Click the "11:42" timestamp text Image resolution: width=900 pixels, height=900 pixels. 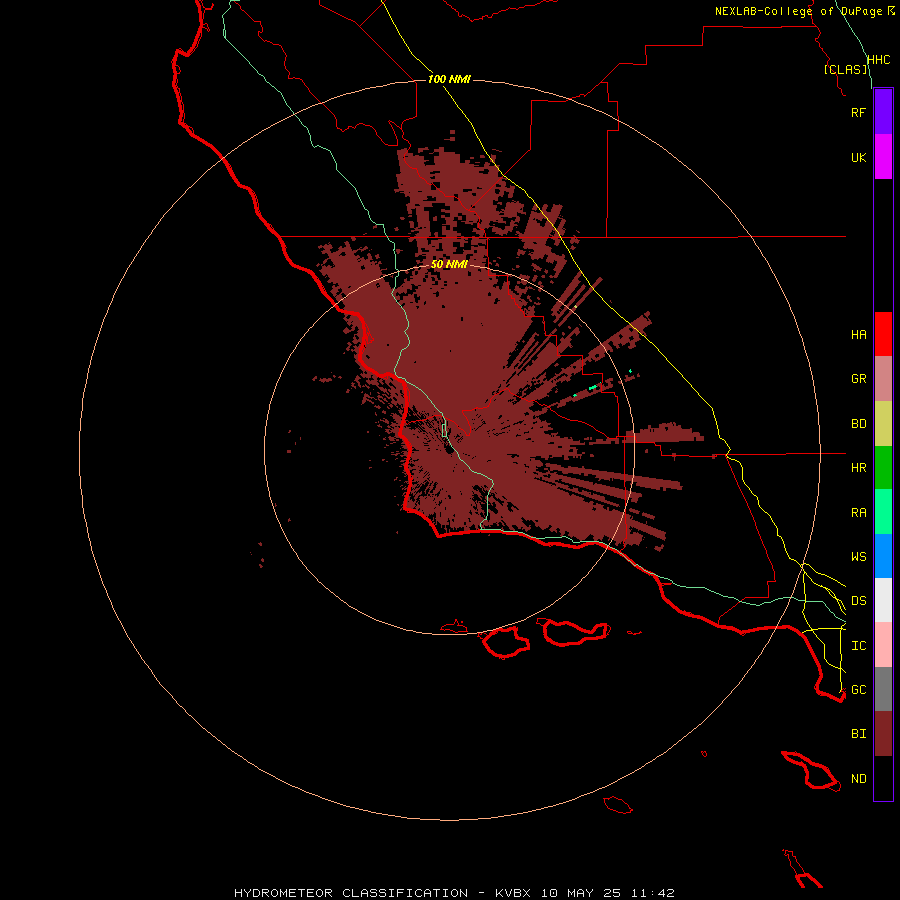pyautogui.click(x=653, y=893)
